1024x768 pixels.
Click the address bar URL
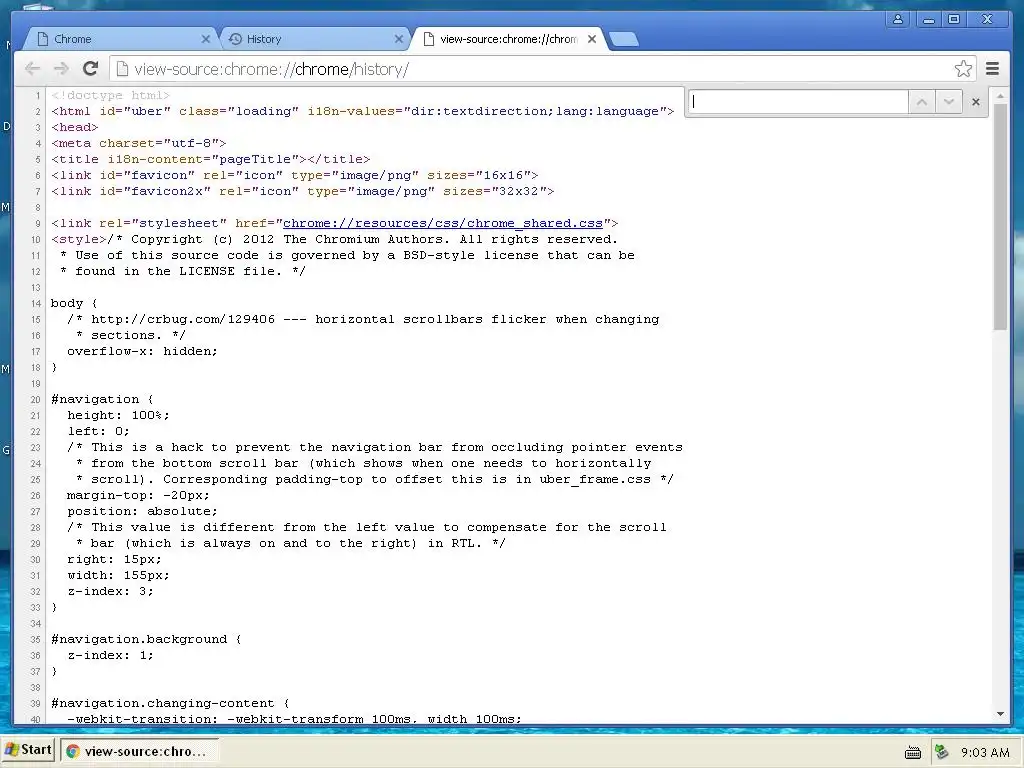(x=271, y=69)
